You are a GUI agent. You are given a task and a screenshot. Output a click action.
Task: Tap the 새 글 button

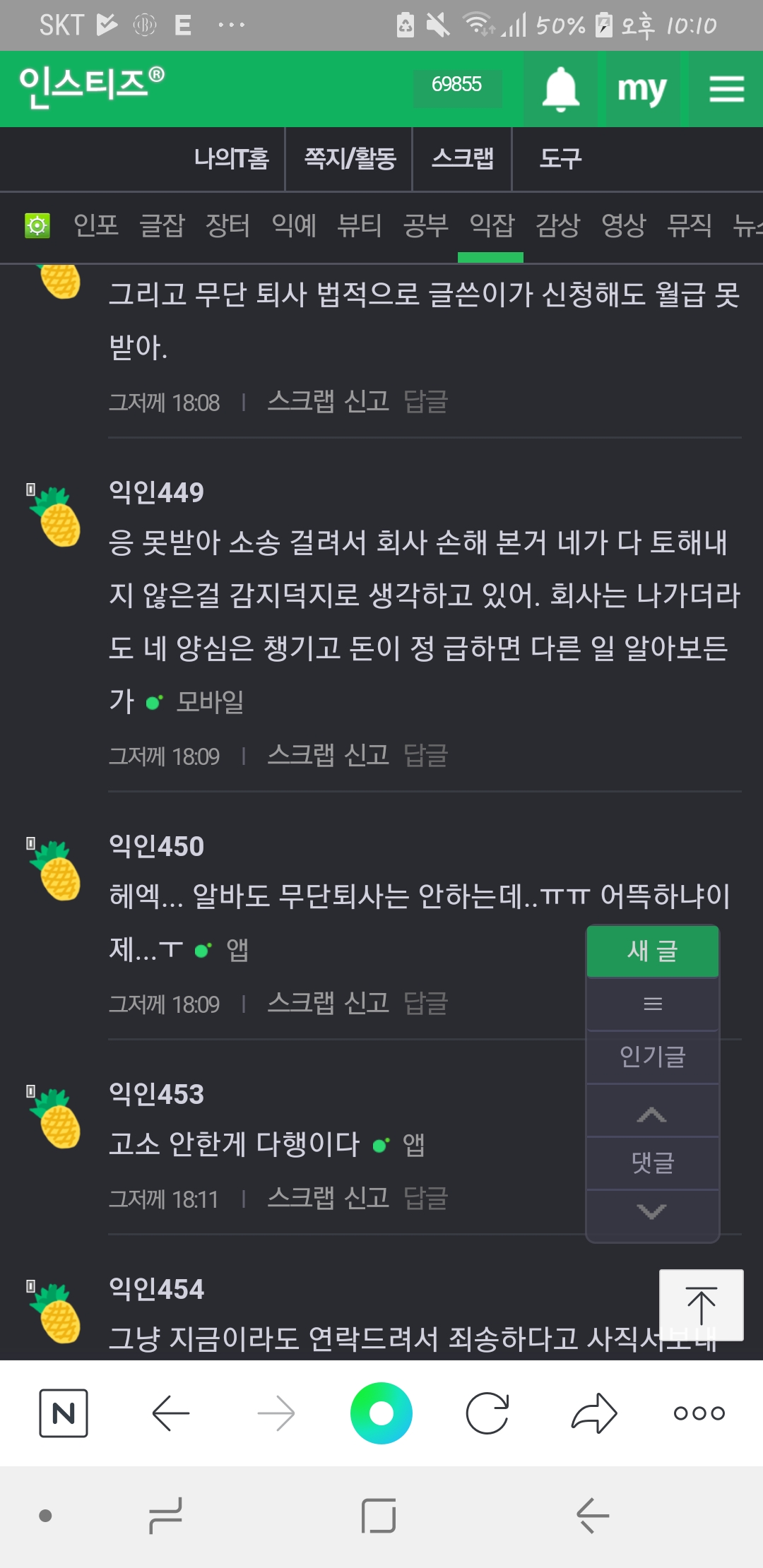pyautogui.click(x=653, y=951)
